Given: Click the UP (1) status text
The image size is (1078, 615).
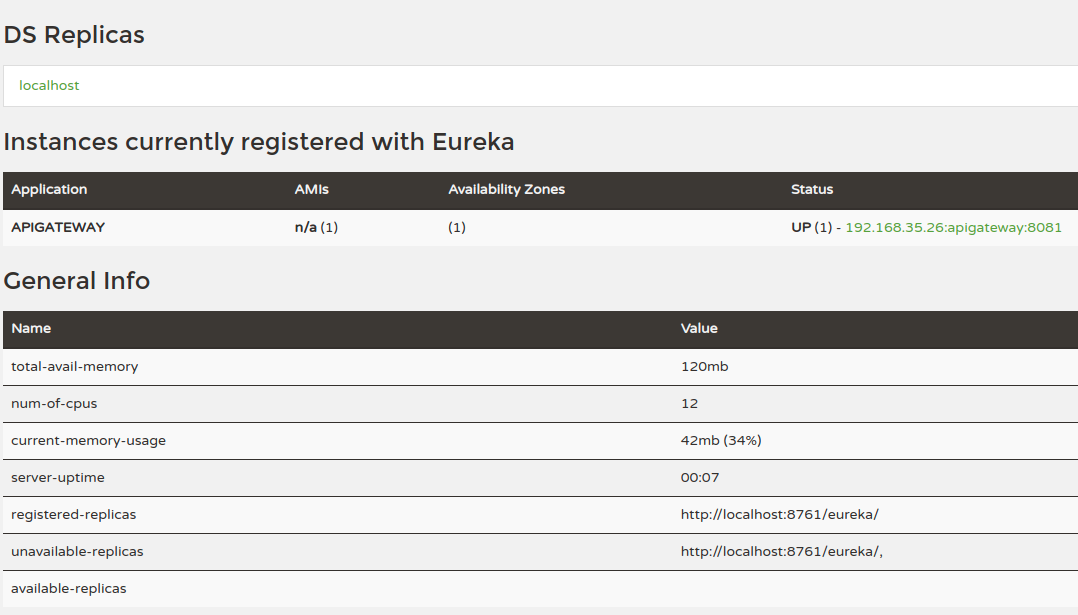Looking at the screenshot, I should [x=811, y=227].
